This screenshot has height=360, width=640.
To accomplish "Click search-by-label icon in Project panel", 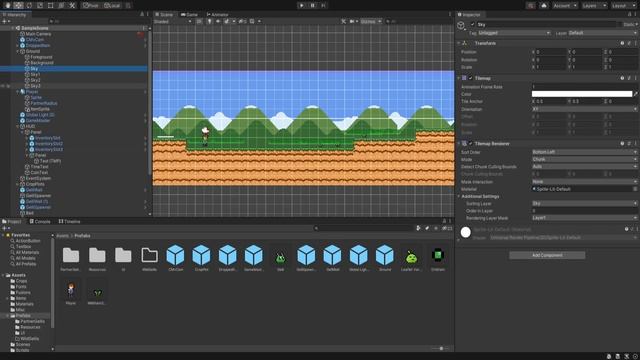I will (x=427, y=228).
